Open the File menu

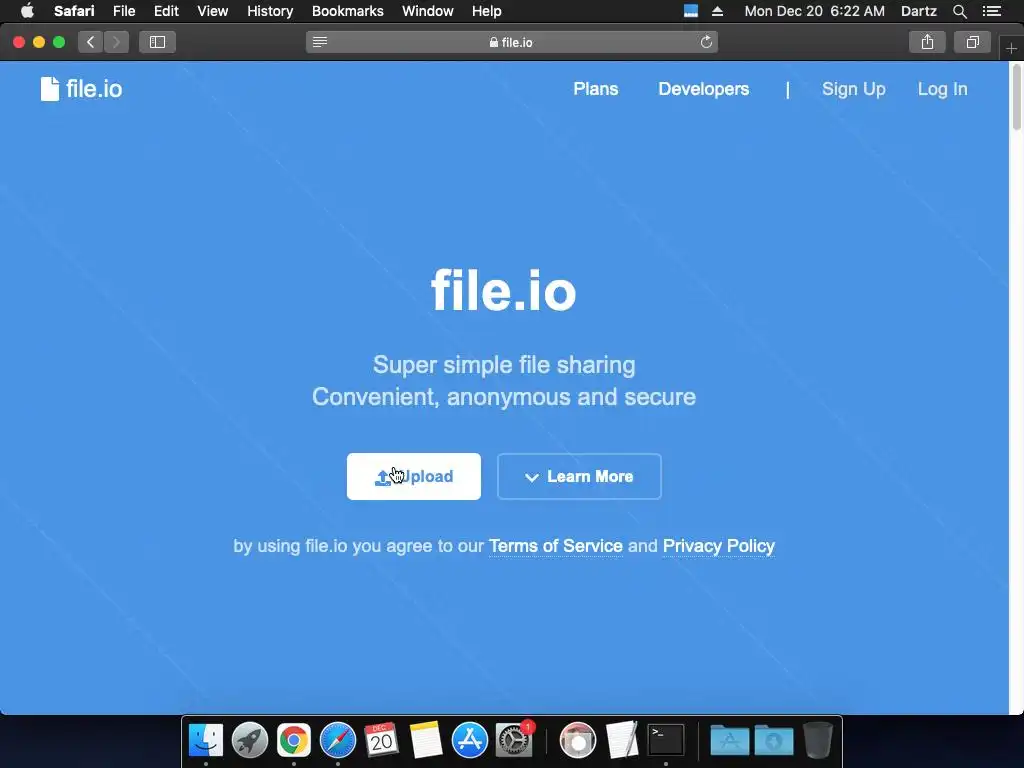pos(123,11)
